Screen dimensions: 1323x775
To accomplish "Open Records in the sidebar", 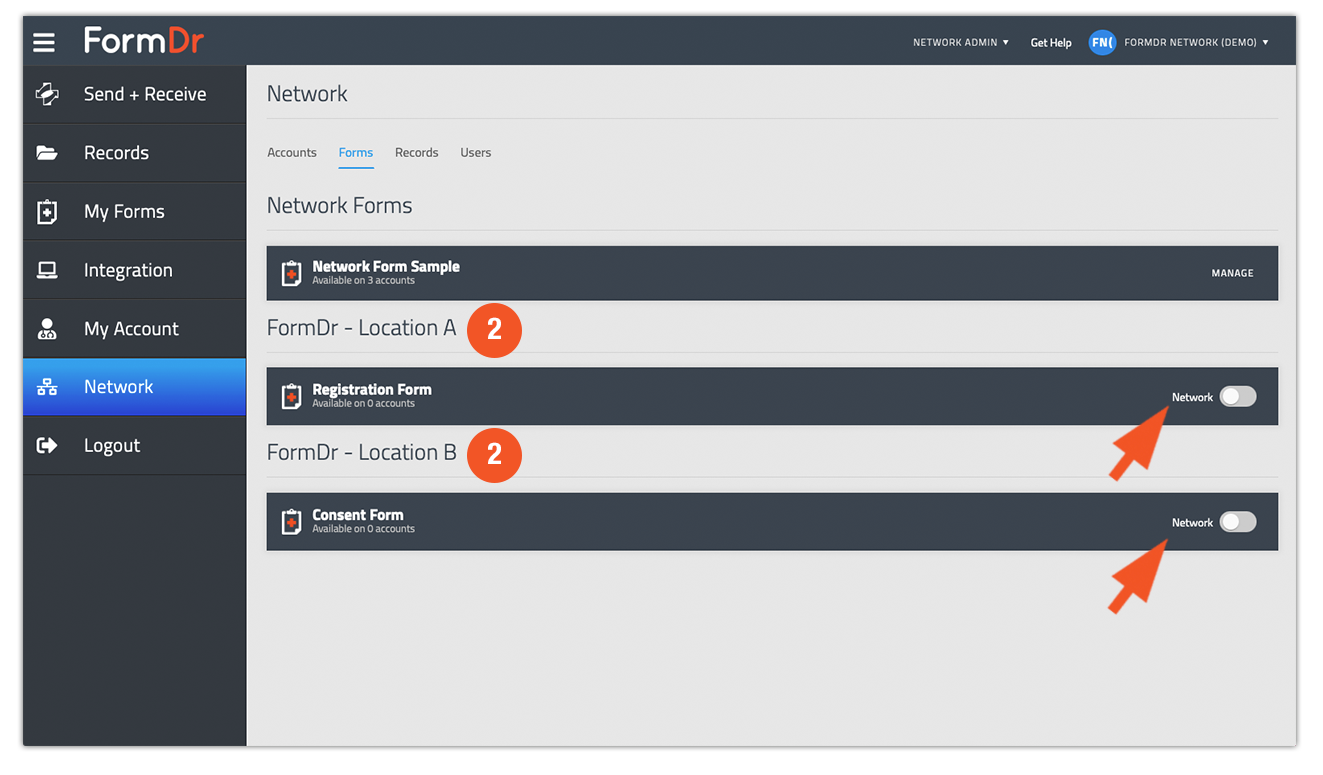I will click(x=135, y=153).
